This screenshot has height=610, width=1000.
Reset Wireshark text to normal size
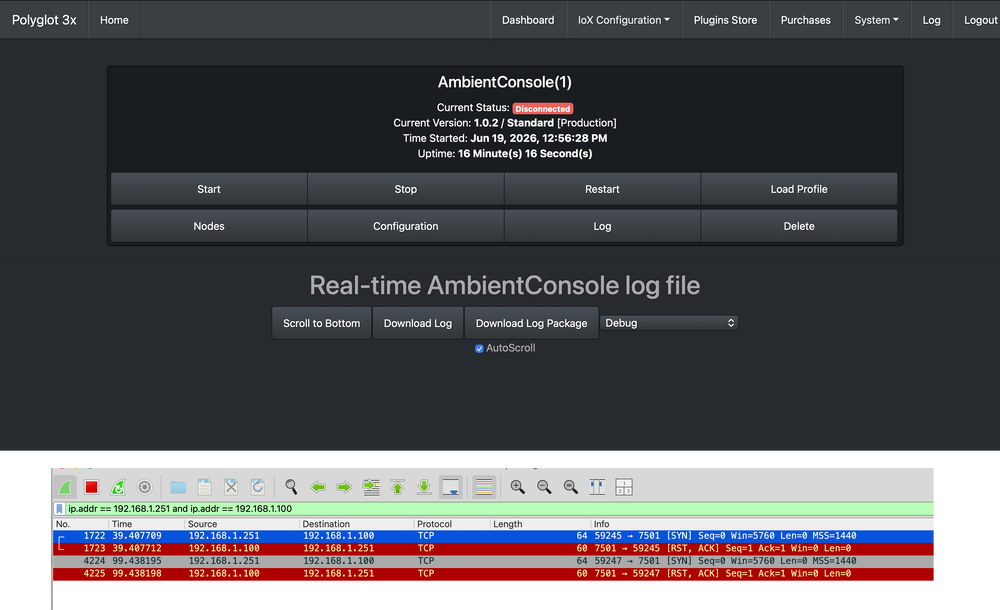point(571,487)
